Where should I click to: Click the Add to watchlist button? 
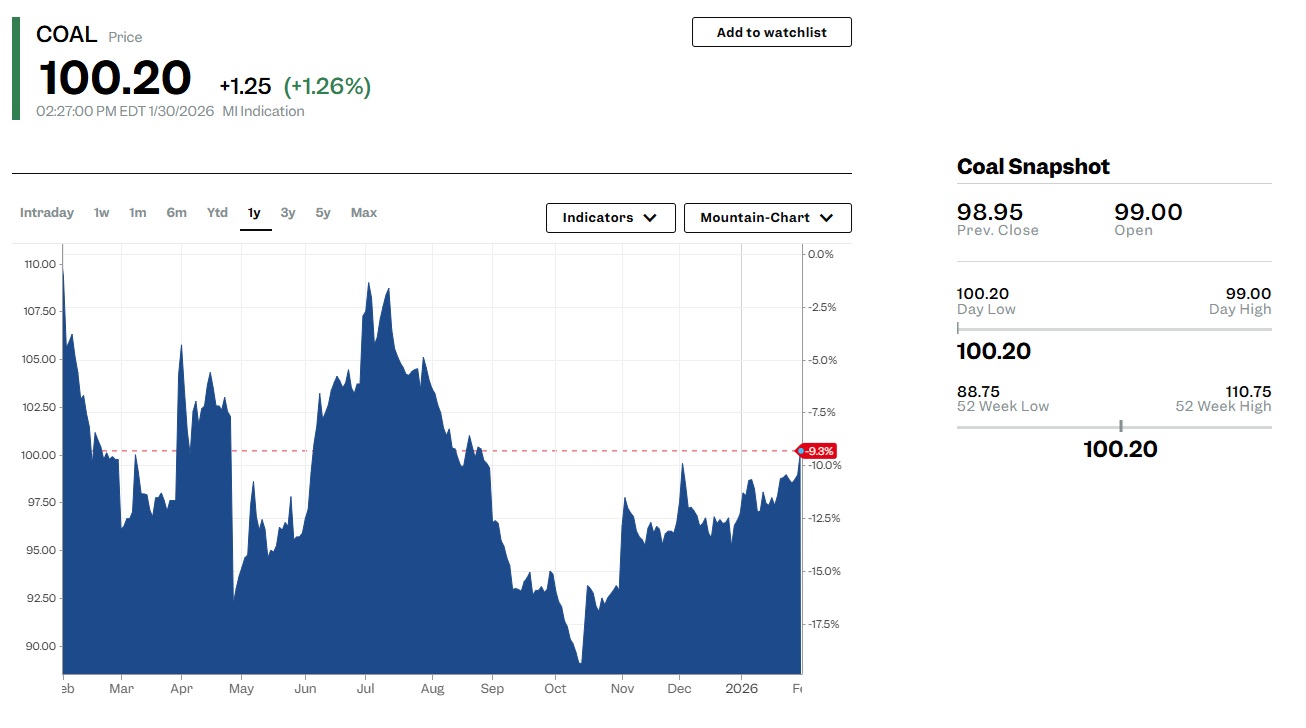(x=771, y=32)
